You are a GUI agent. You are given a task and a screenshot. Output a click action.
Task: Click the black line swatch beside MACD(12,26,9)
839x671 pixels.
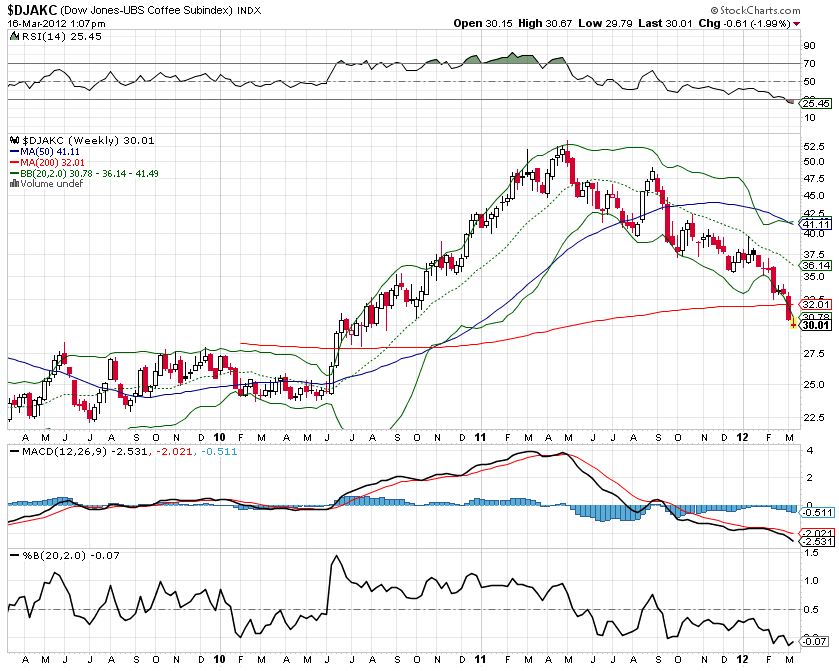coord(14,452)
